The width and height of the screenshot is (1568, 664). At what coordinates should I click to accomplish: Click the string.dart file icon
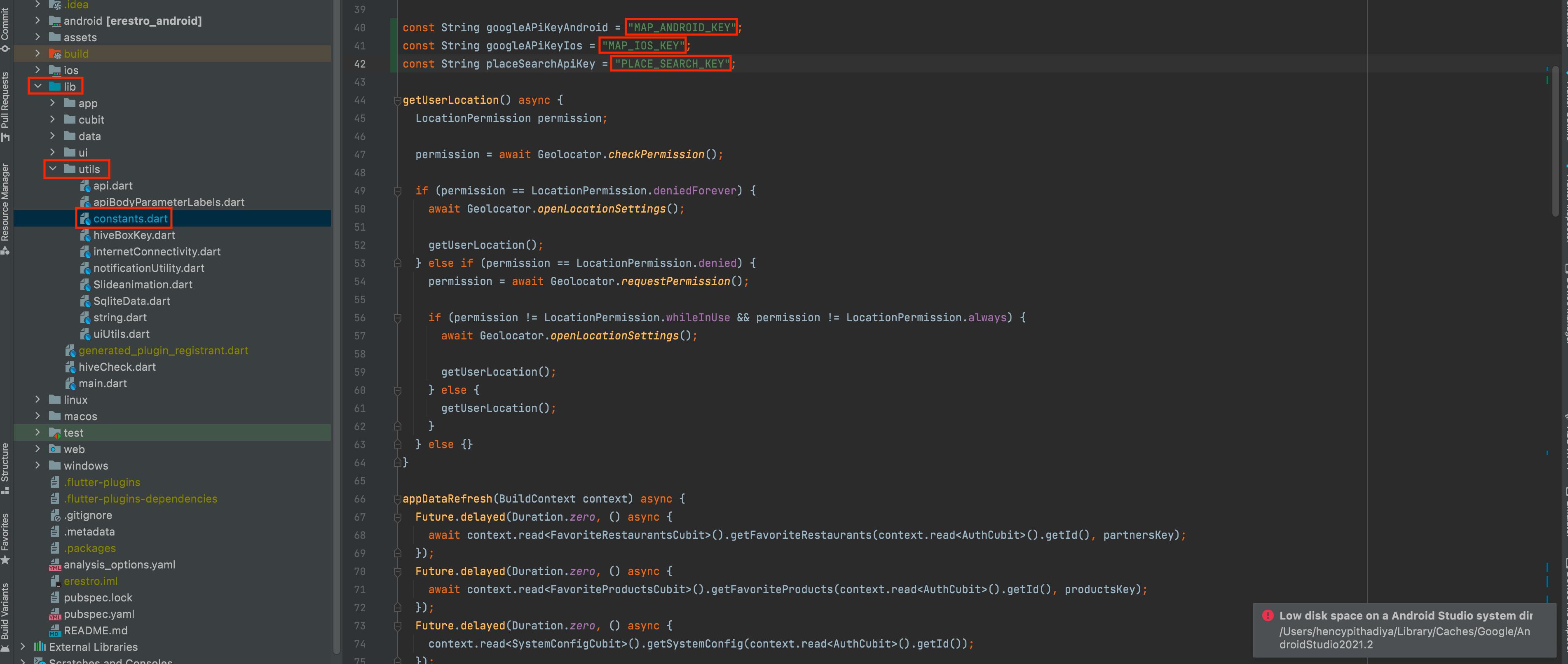click(84, 317)
